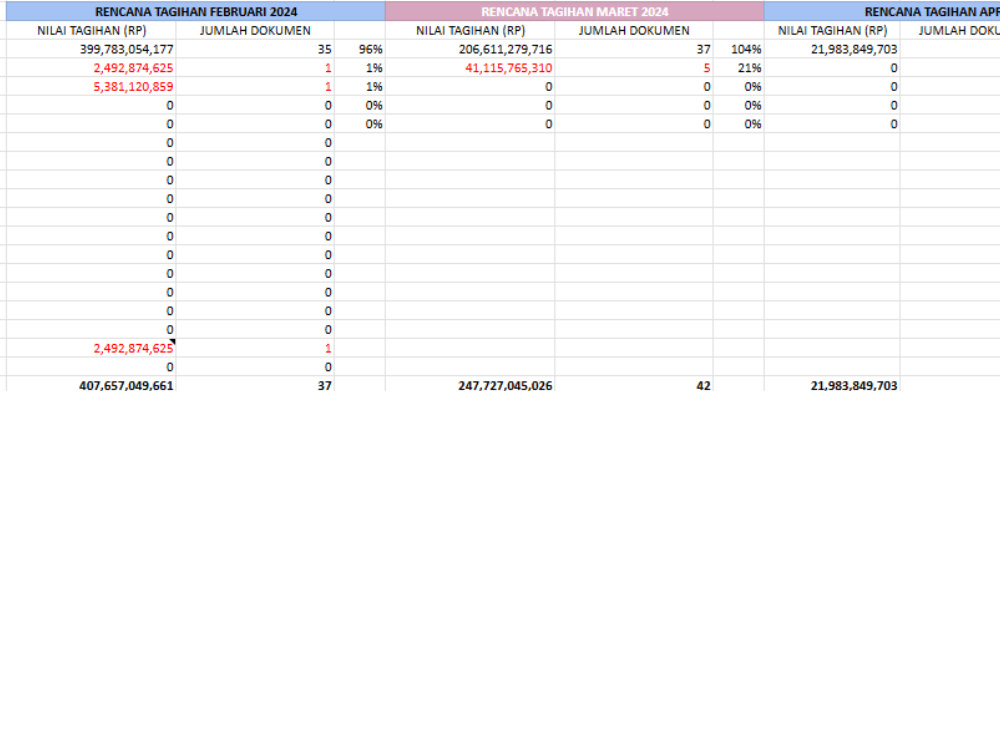Screen dimensions: 1000x750
Task: Select document count cell 35
Action: (x=255, y=49)
